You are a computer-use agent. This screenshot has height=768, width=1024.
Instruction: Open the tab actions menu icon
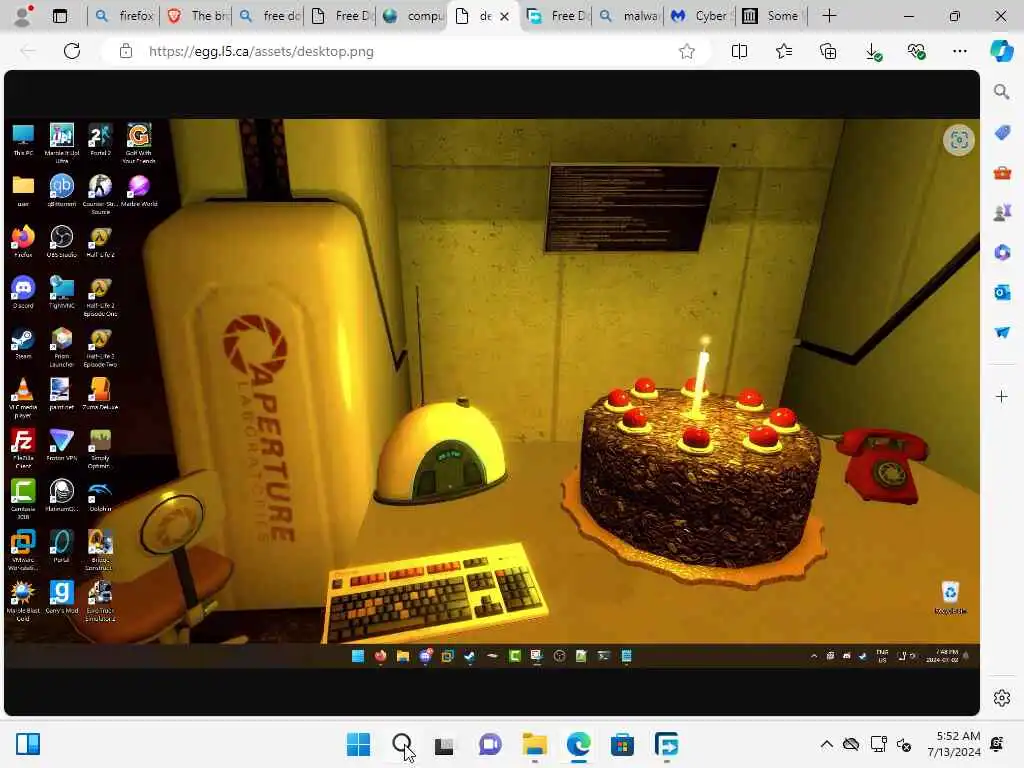[x=59, y=16]
